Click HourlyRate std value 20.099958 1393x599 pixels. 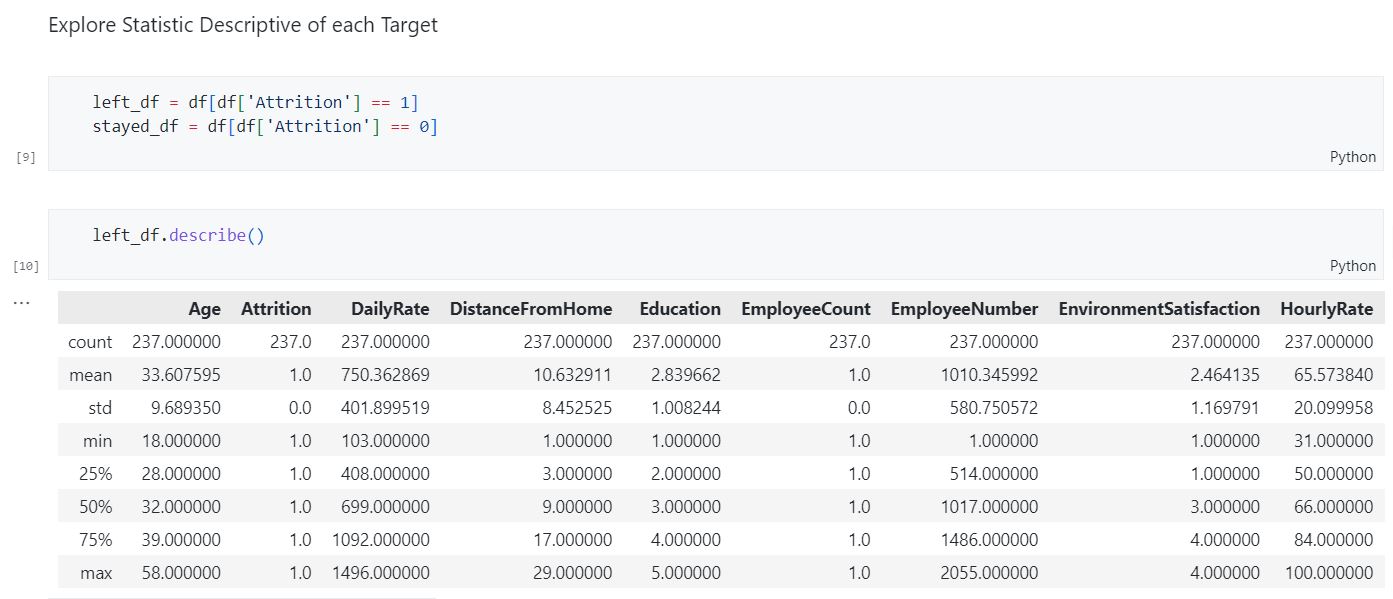click(x=1334, y=408)
